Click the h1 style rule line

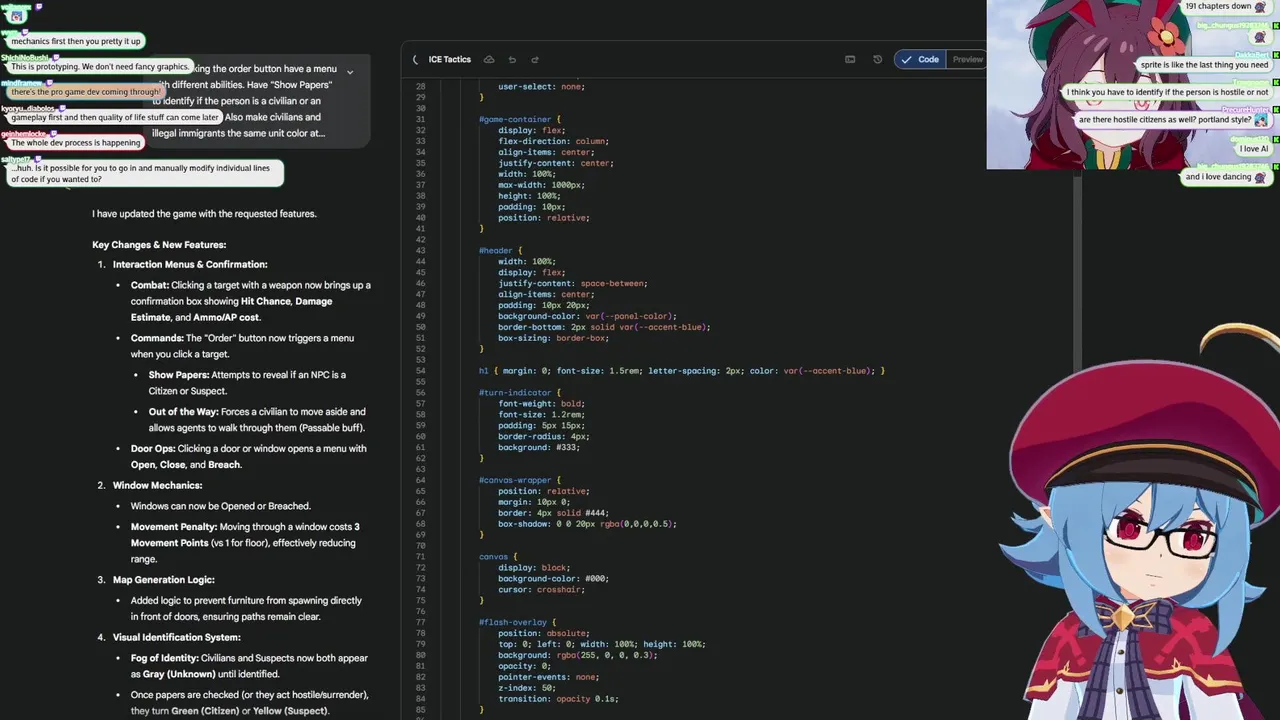[x=681, y=371]
